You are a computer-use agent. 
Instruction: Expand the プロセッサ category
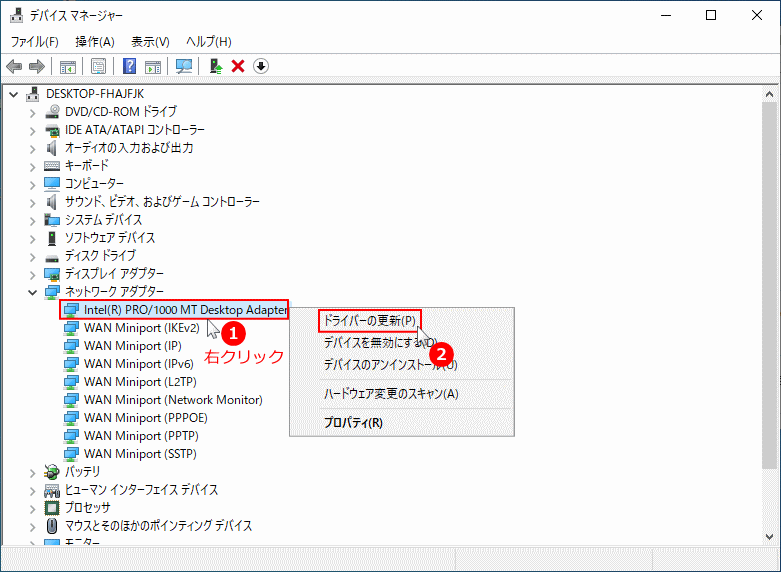[x=33, y=509]
